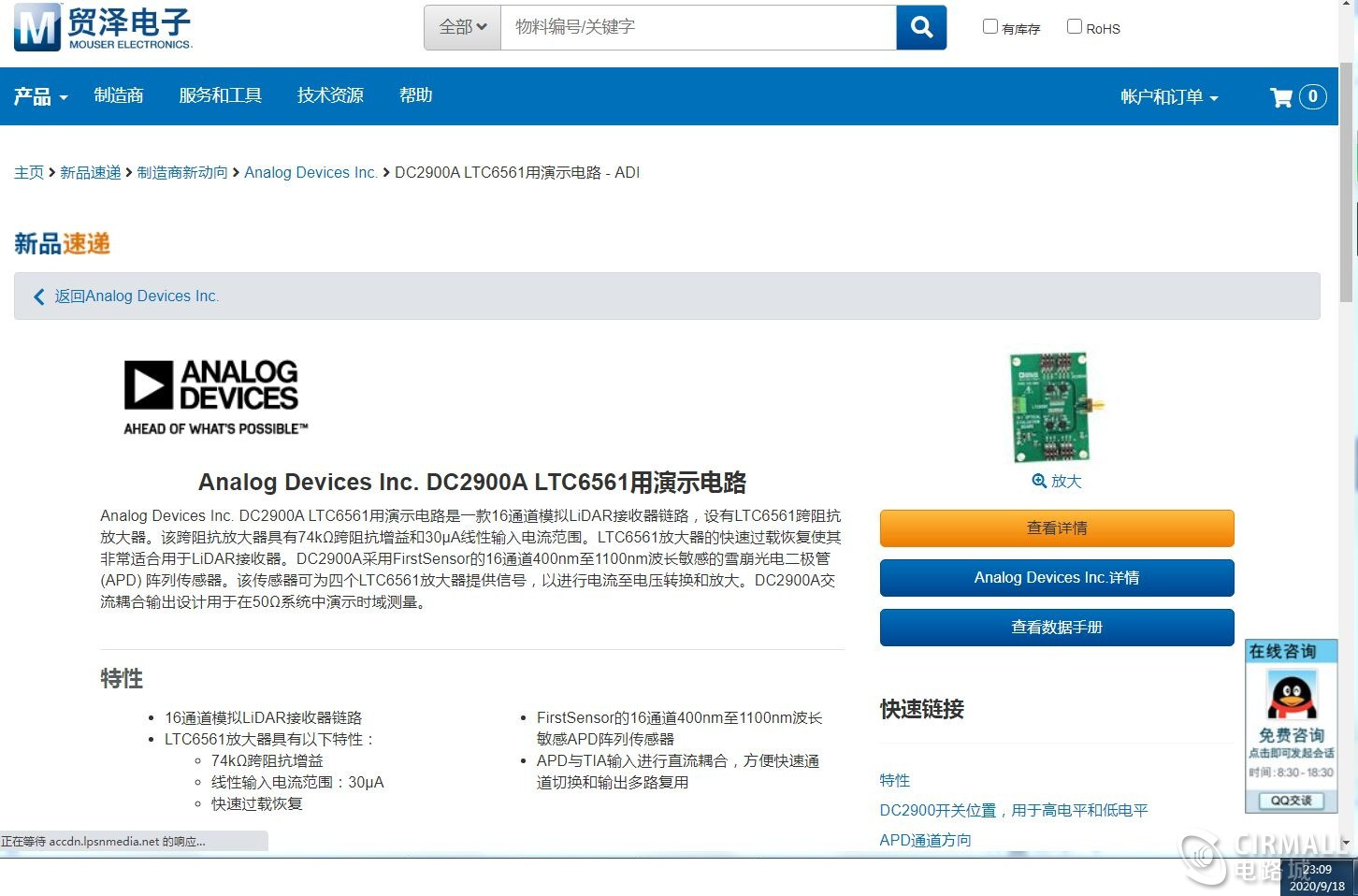Expand the 帐户和订单 account dropdown
Viewport: 1358px width, 896px height.
click(x=1169, y=97)
